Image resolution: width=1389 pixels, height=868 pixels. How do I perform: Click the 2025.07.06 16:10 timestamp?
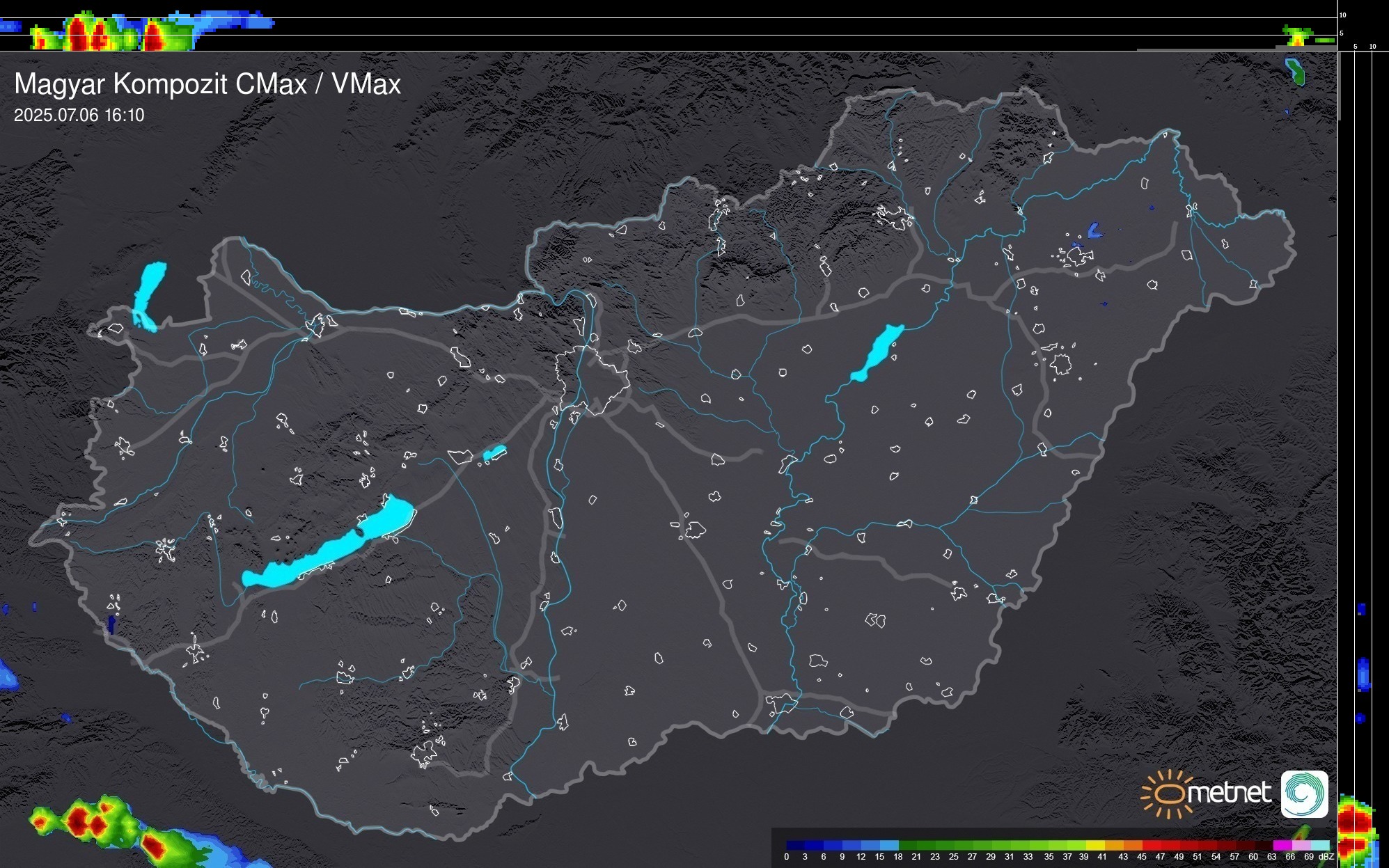click(79, 116)
